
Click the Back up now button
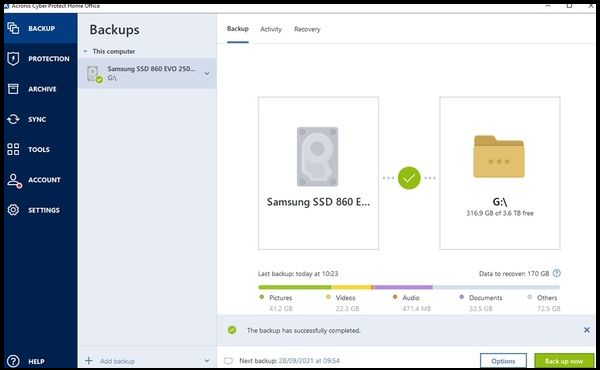click(x=564, y=361)
